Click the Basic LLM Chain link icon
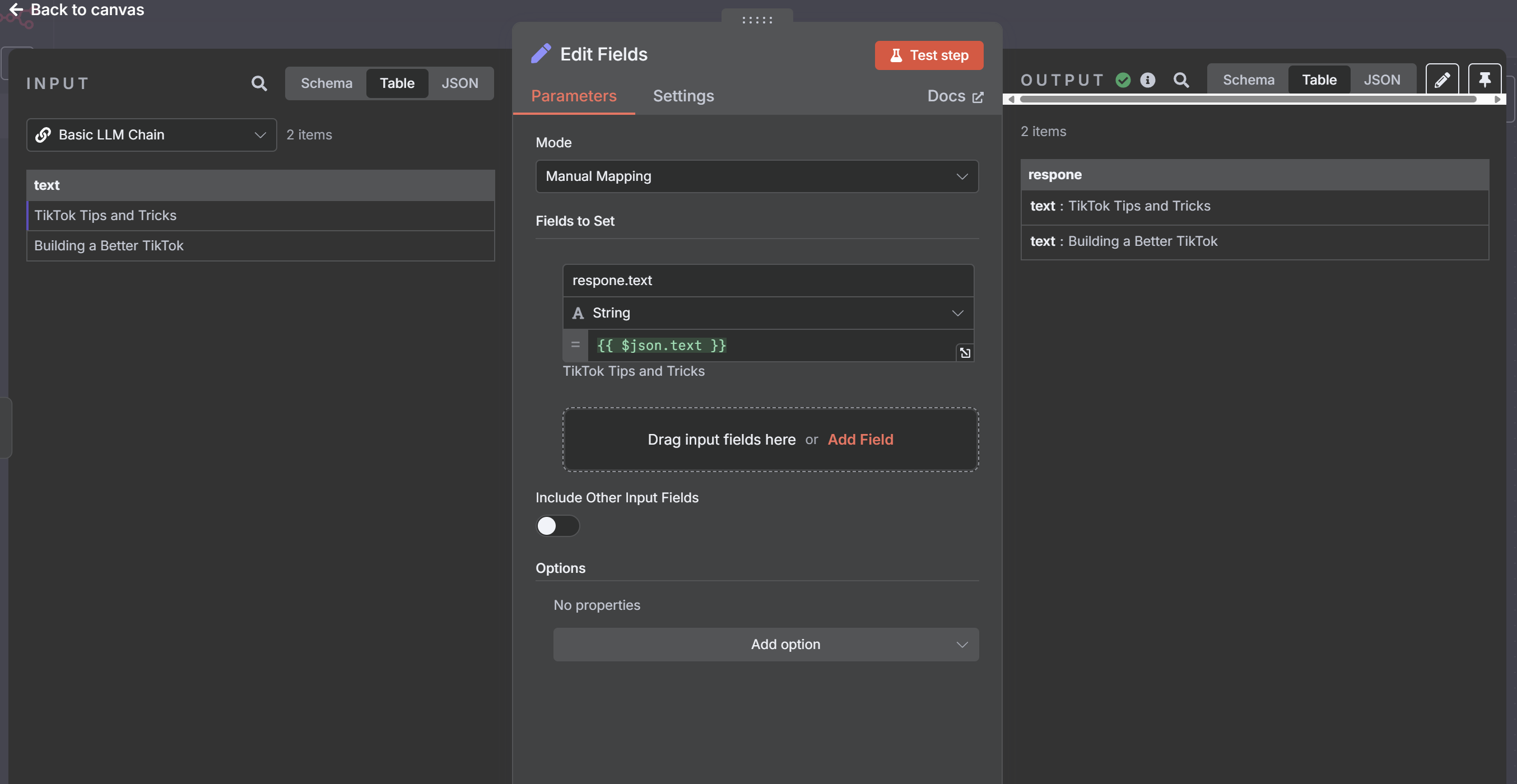 coord(43,135)
